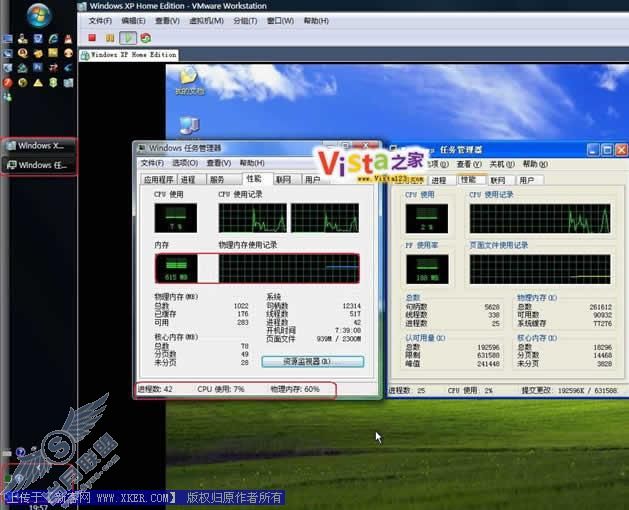Click the XP 峰值 value 241448

click(x=488, y=364)
